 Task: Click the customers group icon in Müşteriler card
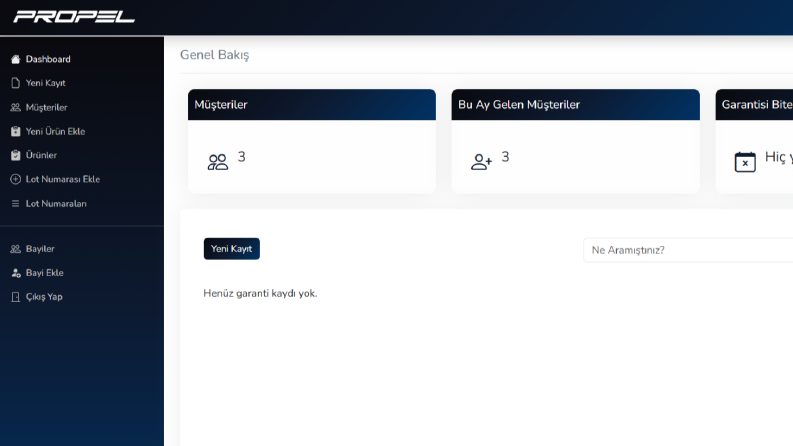[218, 162]
